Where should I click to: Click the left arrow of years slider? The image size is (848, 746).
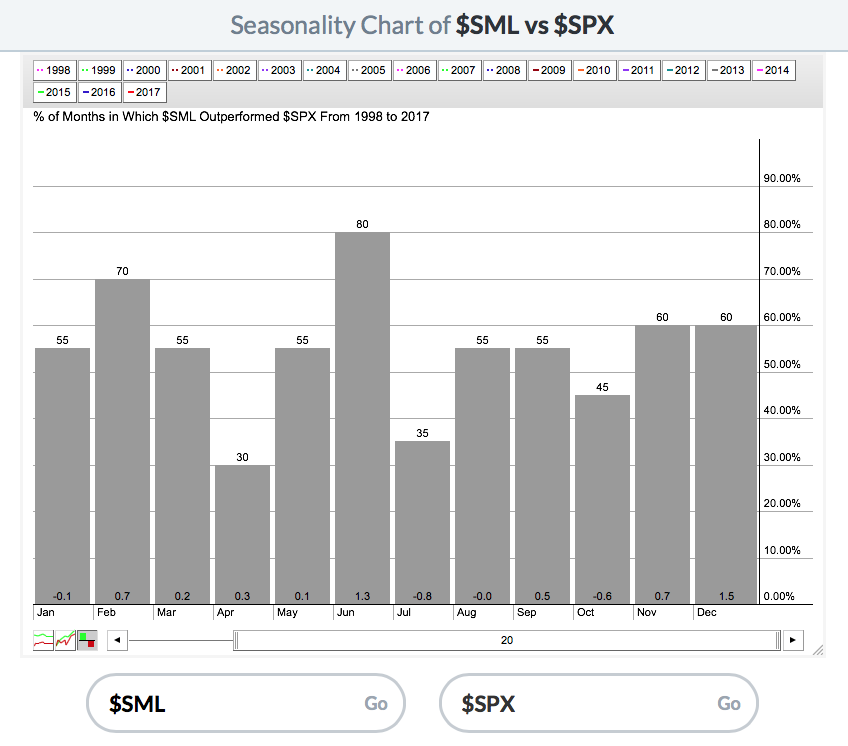pyautogui.click(x=117, y=641)
